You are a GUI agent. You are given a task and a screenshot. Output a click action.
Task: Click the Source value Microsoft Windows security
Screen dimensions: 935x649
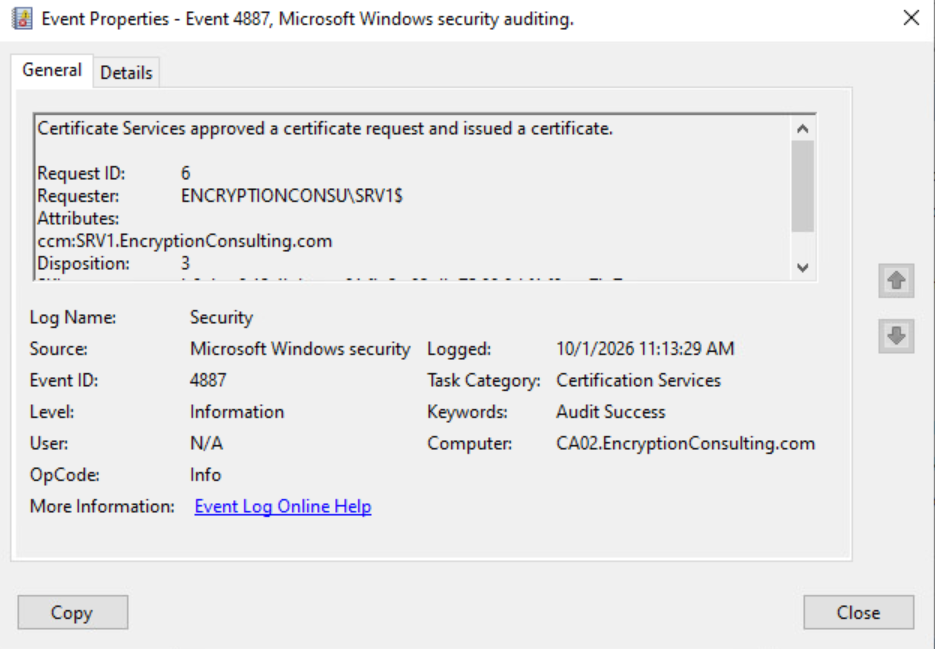click(x=300, y=349)
